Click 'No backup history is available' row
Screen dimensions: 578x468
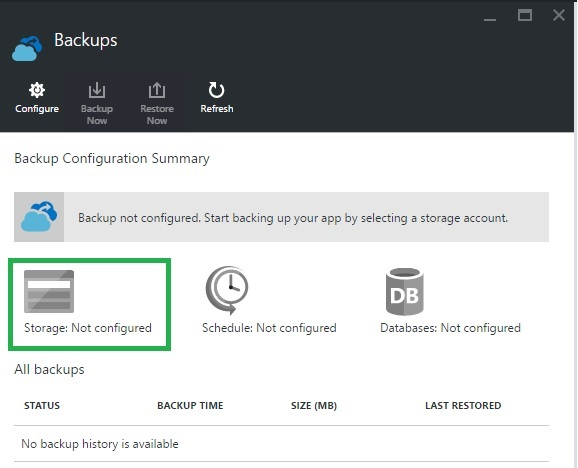[281, 444]
